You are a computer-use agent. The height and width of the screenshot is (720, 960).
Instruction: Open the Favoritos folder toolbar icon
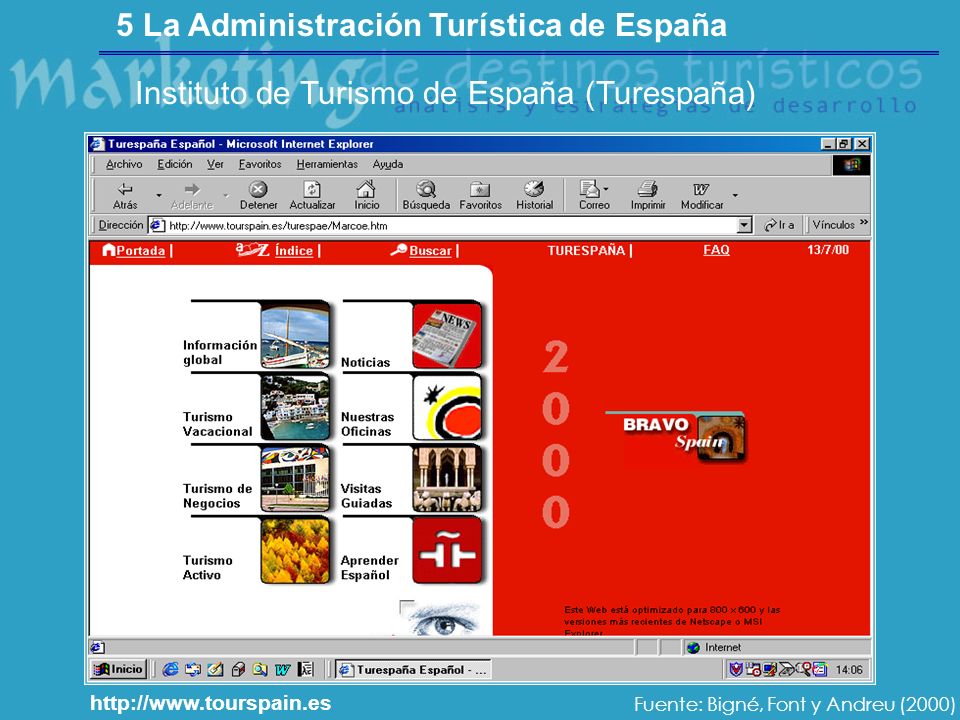(480, 189)
